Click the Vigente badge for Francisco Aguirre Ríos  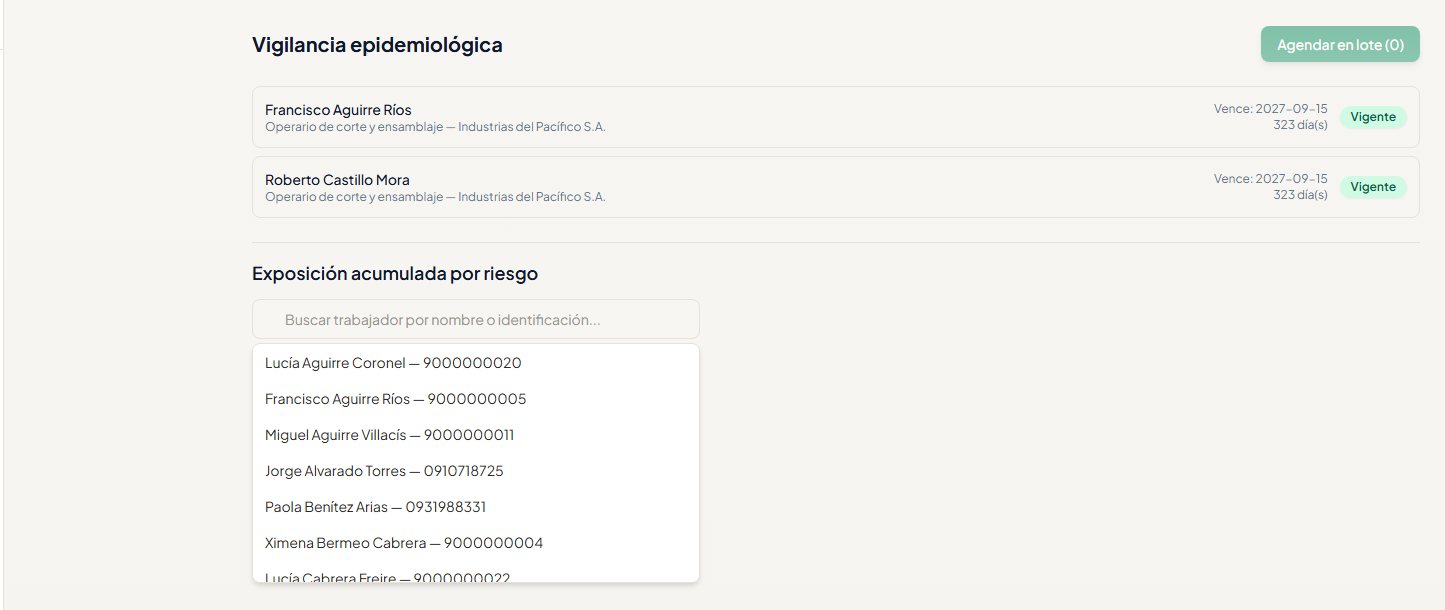tap(1373, 117)
